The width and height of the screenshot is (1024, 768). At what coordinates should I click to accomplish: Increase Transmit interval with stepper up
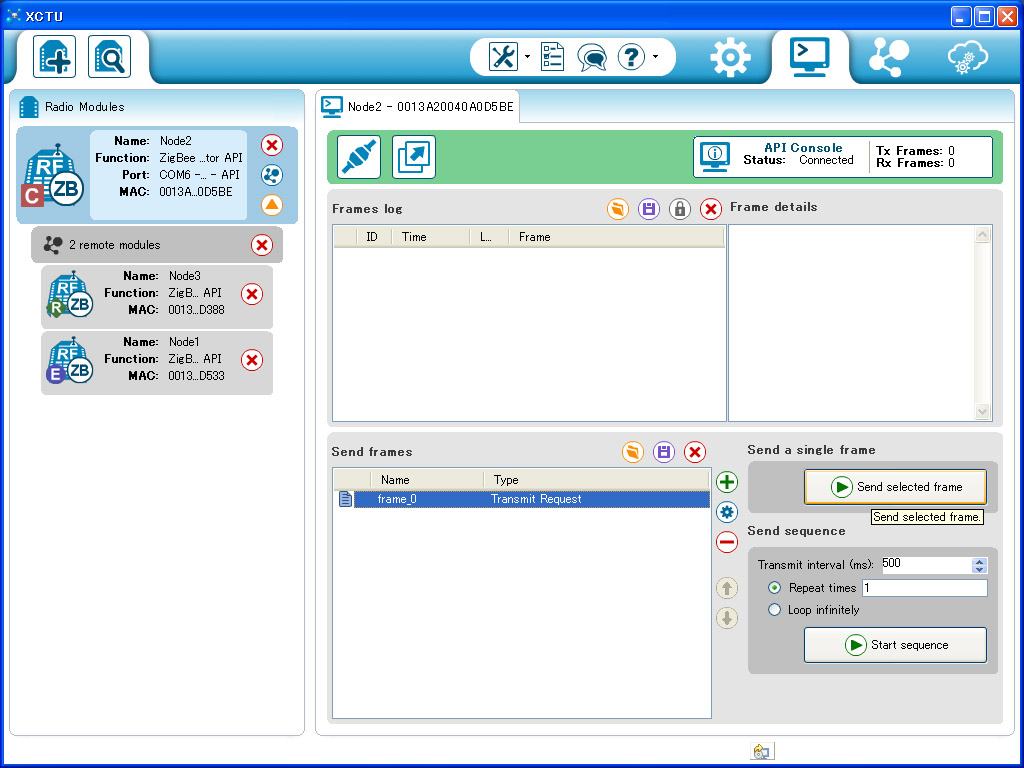pyautogui.click(x=979, y=562)
